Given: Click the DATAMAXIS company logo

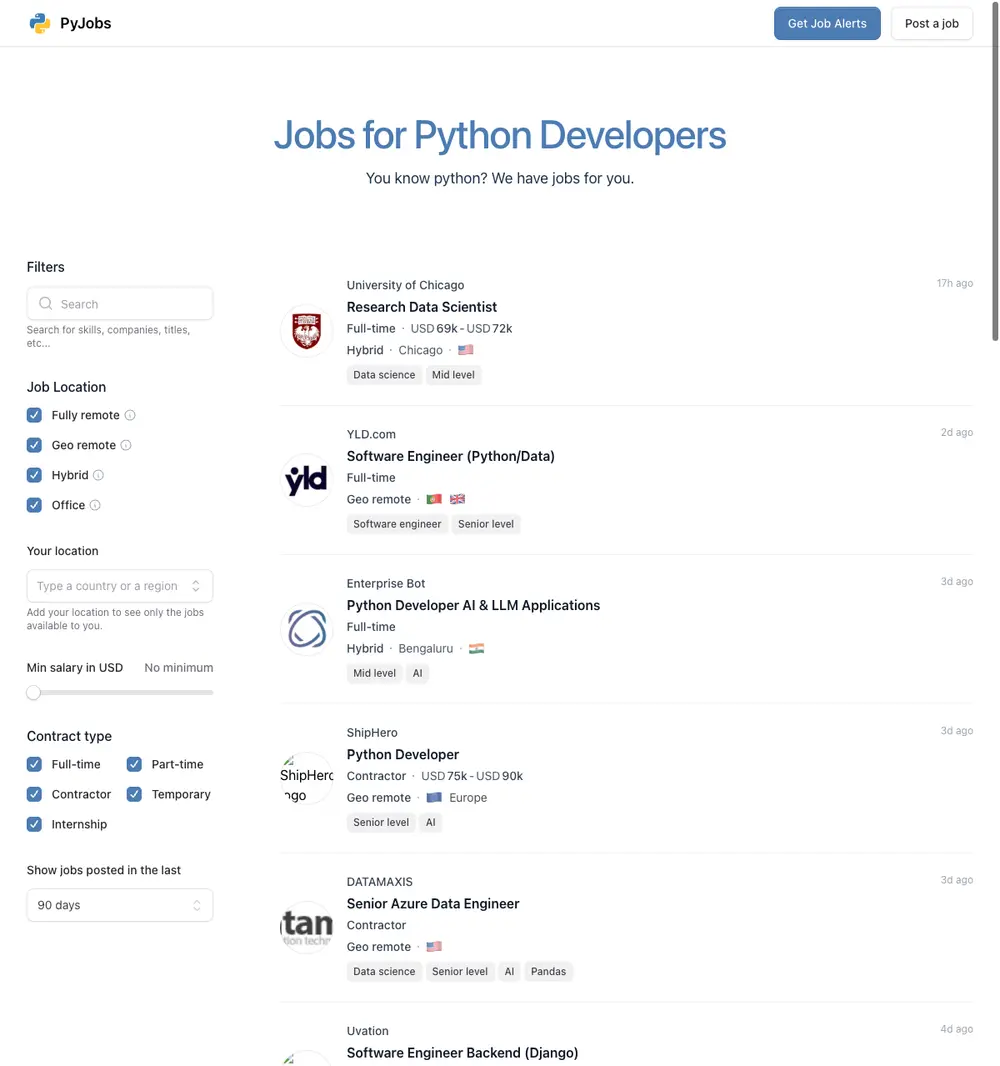Looking at the screenshot, I should point(307,927).
